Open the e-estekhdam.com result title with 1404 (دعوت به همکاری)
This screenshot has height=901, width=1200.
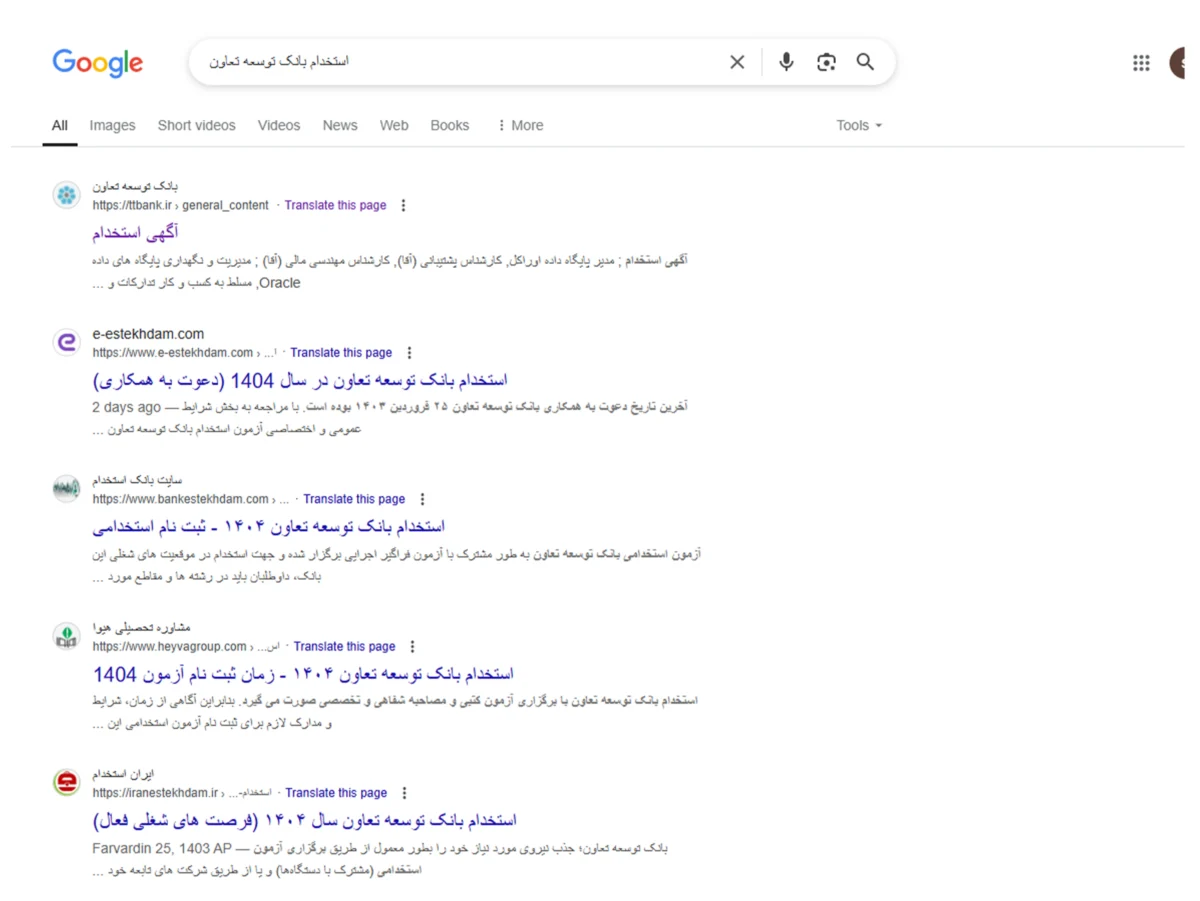click(x=301, y=380)
